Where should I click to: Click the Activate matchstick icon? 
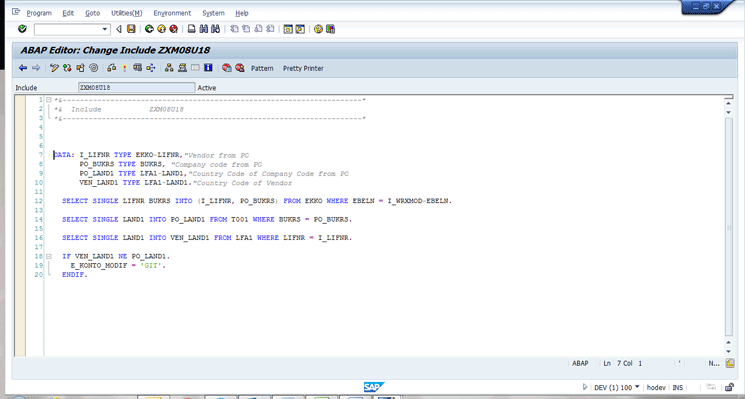[x=124, y=68]
